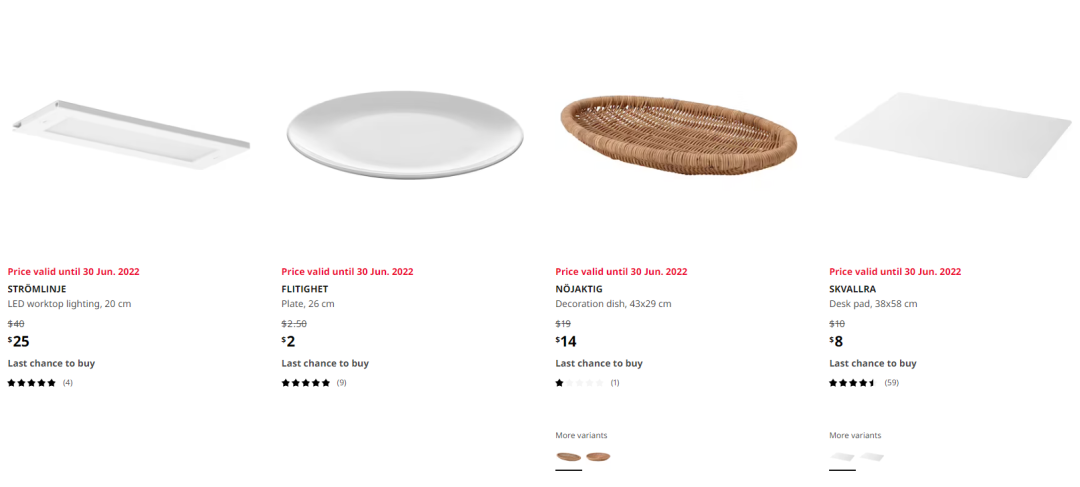The height and width of the screenshot is (487, 1080).
Task: Click the STRÖMLINJE product name
Action: (37, 289)
